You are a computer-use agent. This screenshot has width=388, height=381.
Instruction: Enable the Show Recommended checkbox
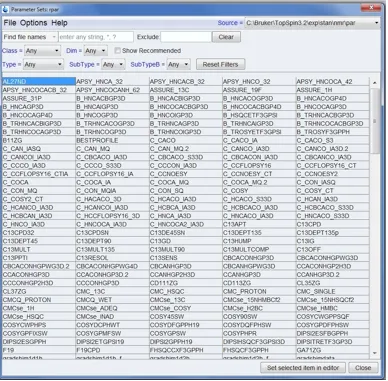(117, 51)
